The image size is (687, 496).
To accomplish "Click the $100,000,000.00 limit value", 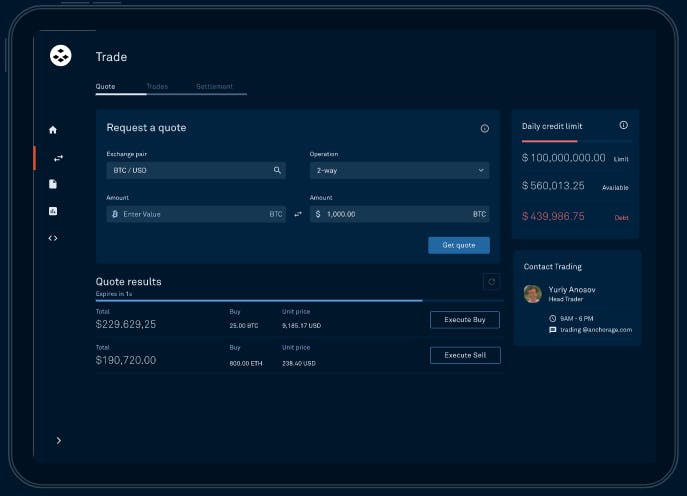I will [x=563, y=158].
